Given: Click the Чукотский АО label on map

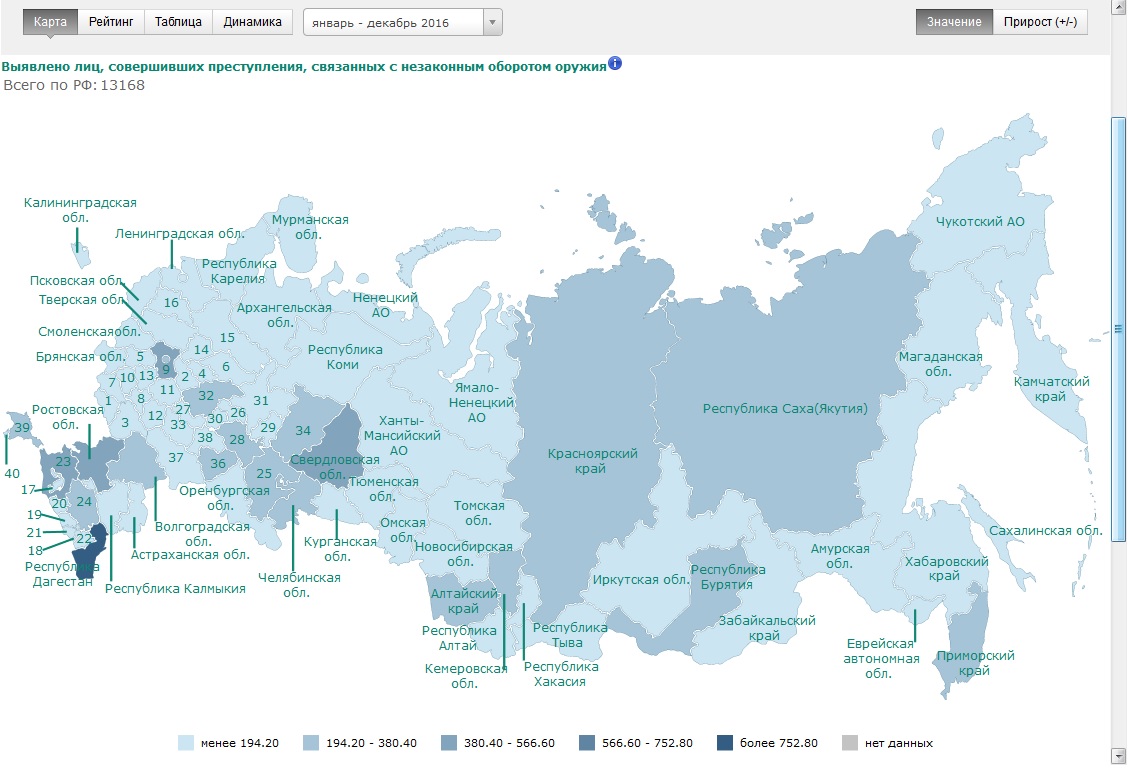Looking at the screenshot, I should [980, 221].
